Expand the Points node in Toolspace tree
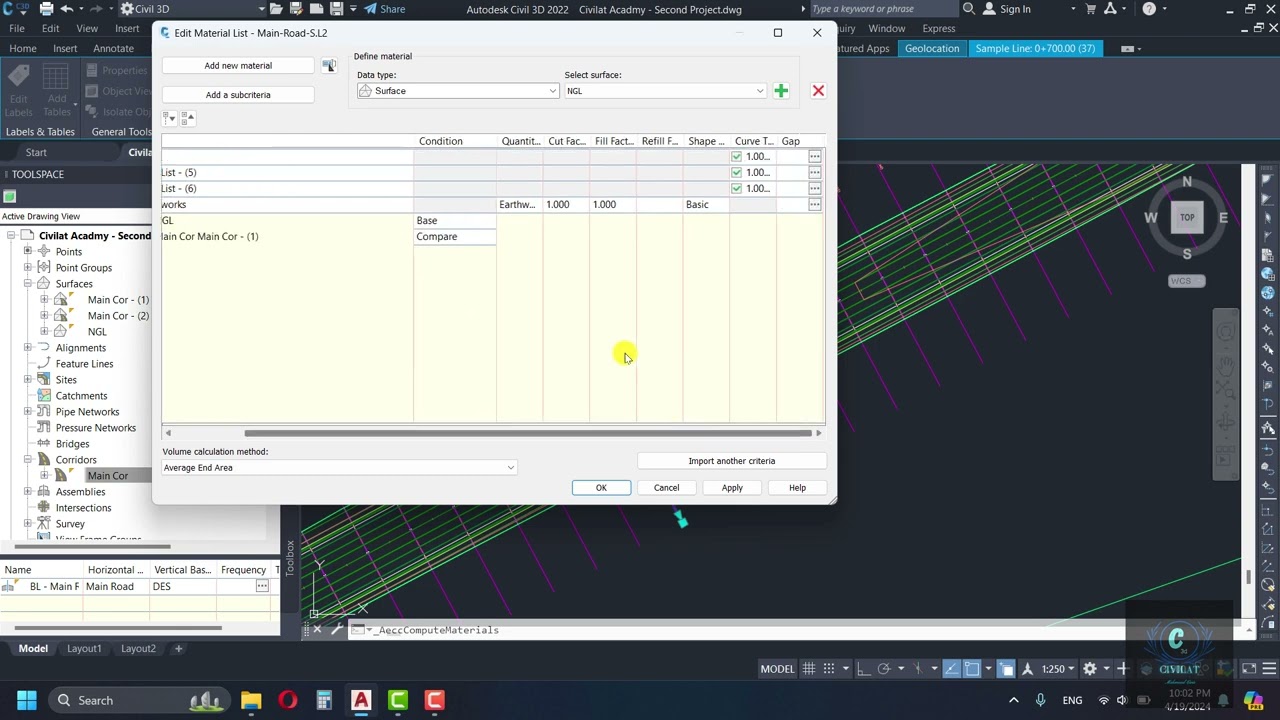Viewport: 1280px width, 720px height. click(28, 252)
